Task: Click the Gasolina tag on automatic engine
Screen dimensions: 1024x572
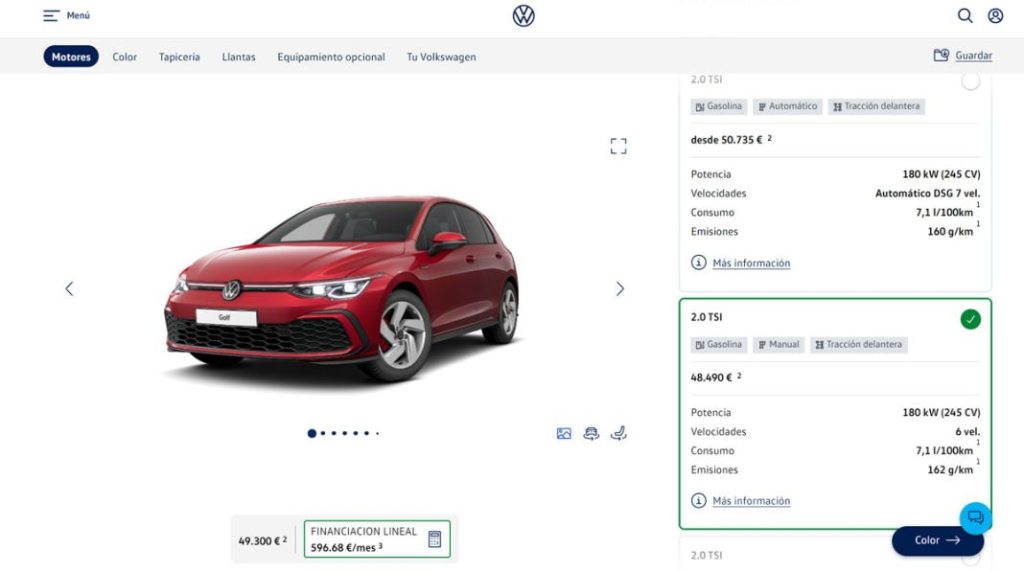Action: 718,106
